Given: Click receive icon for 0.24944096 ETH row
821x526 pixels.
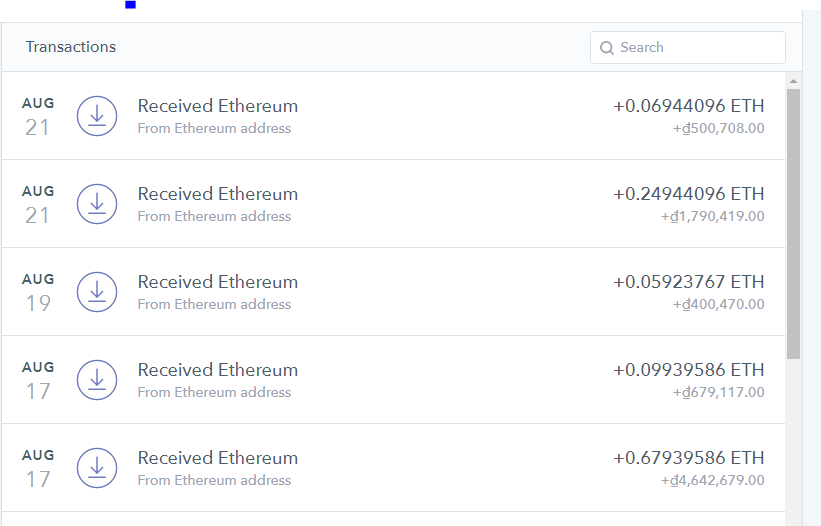Looking at the screenshot, I should [x=97, y=203].
